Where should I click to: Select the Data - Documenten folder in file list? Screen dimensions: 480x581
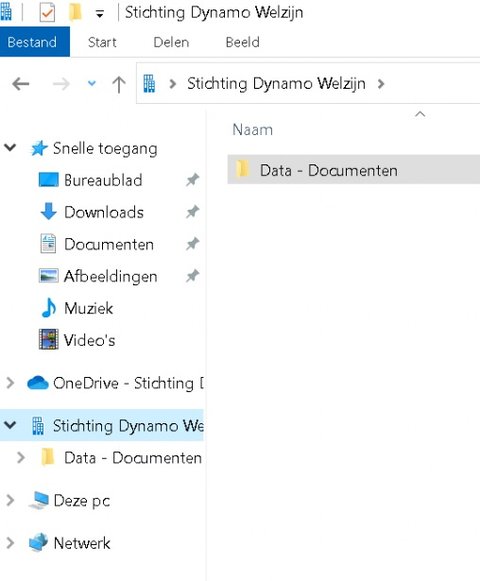pyautogui.click(x=354, y=170)
